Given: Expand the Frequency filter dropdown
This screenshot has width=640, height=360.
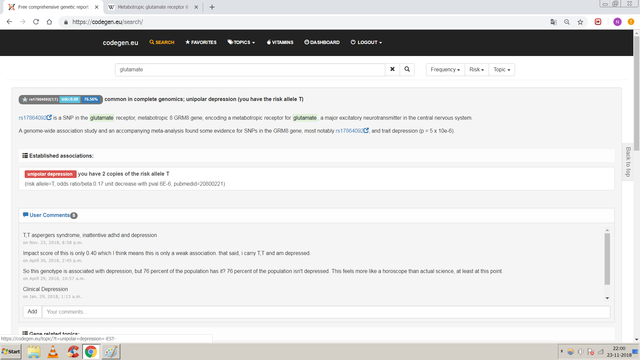Looking at the screenshot, I should (445, 69).
